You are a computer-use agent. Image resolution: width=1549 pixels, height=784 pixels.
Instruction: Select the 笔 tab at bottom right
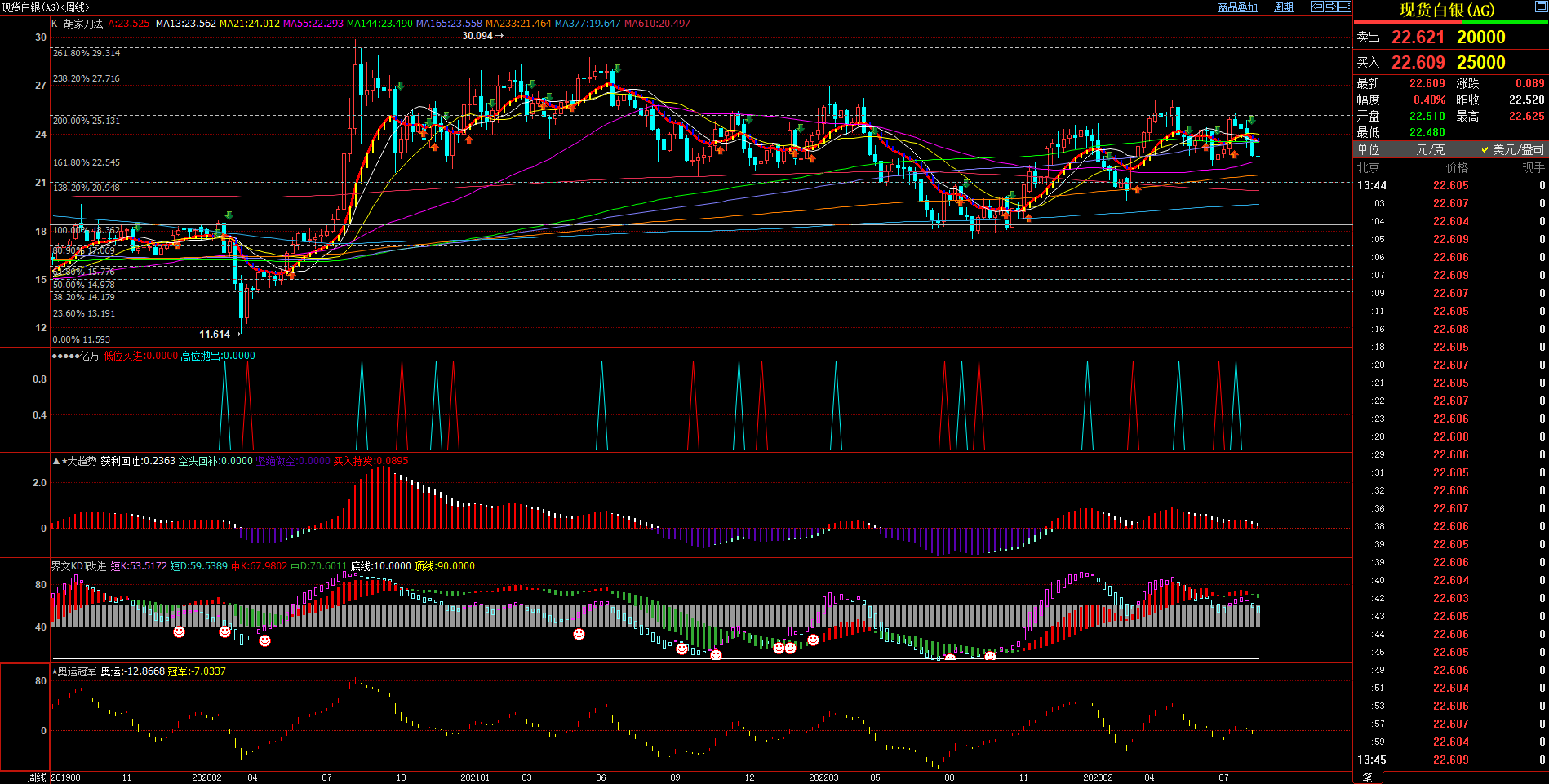click(x=1368, y=777)
